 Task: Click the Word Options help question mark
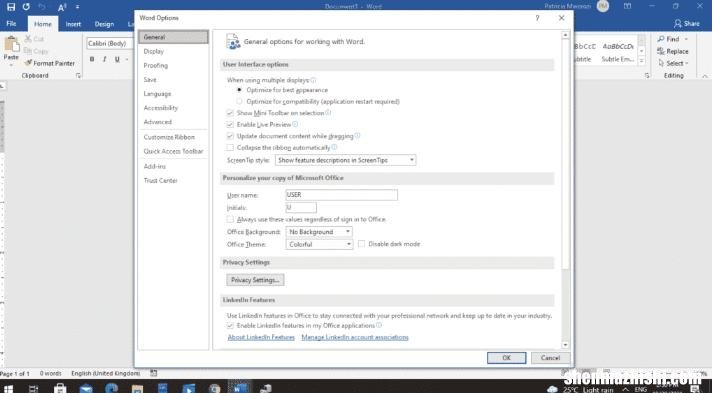tap(537, 18)
